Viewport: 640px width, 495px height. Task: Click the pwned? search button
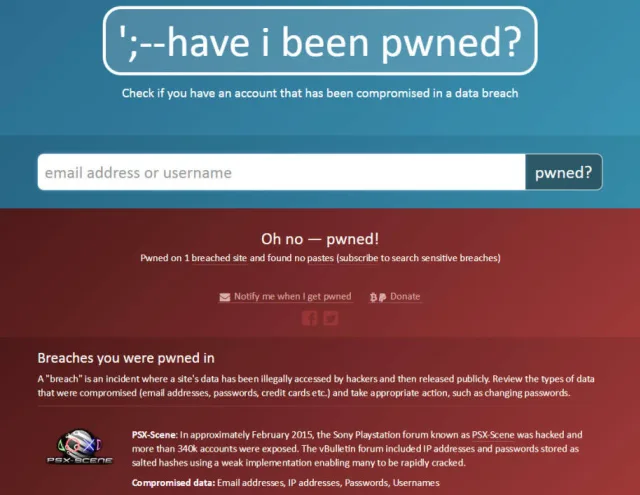pos(564,172)
